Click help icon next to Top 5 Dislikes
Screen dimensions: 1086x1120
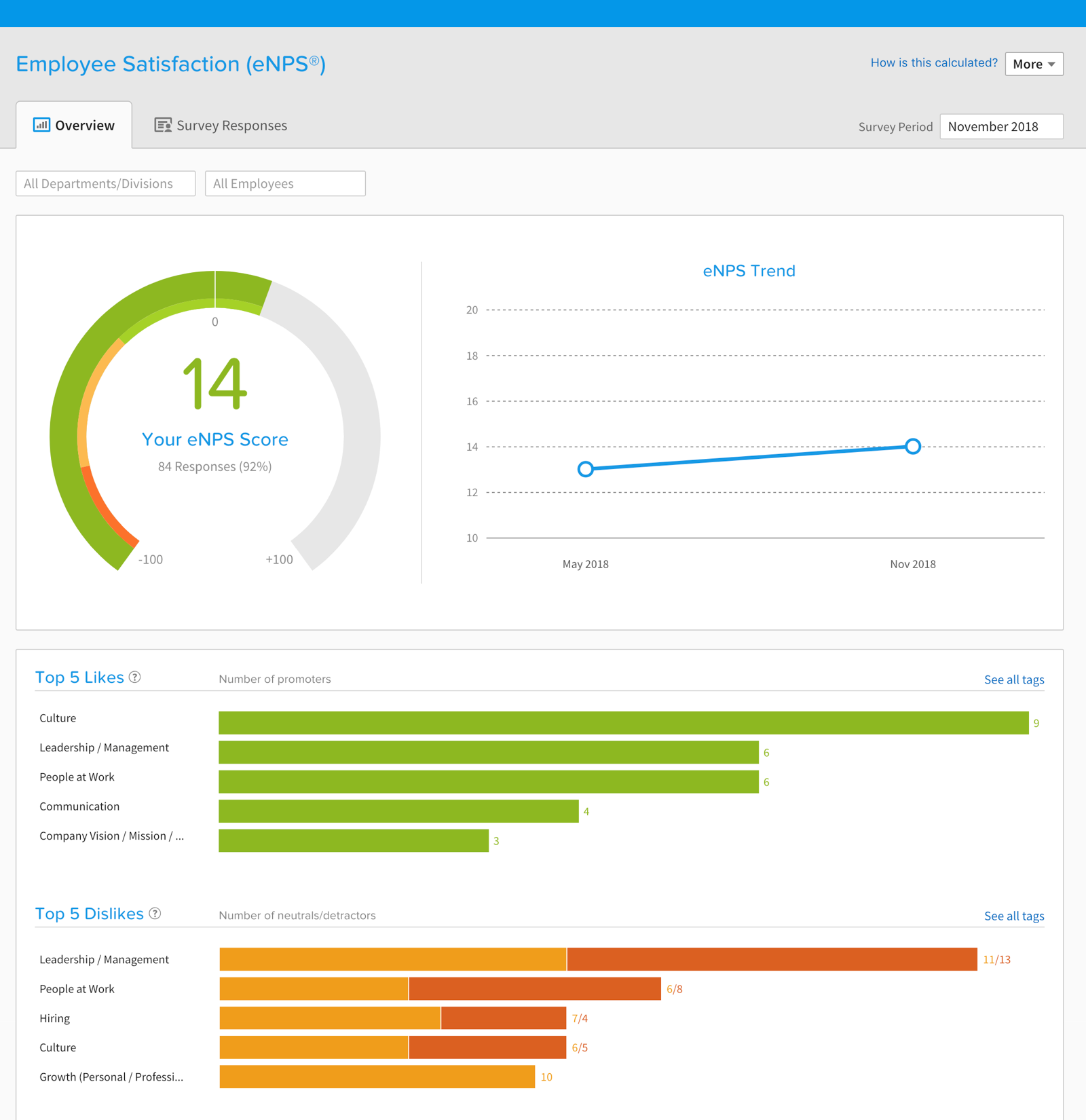[155, 913]
